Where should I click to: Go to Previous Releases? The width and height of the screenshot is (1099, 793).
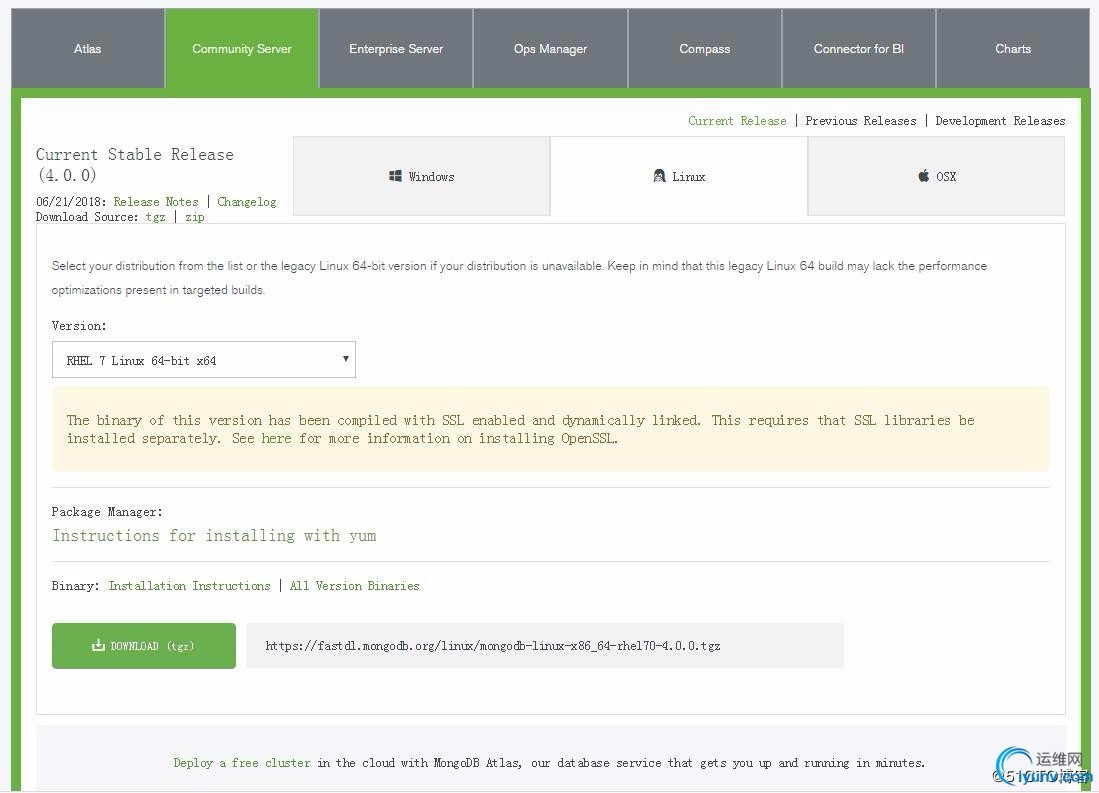pyautogui.click(x=861, y=121)
